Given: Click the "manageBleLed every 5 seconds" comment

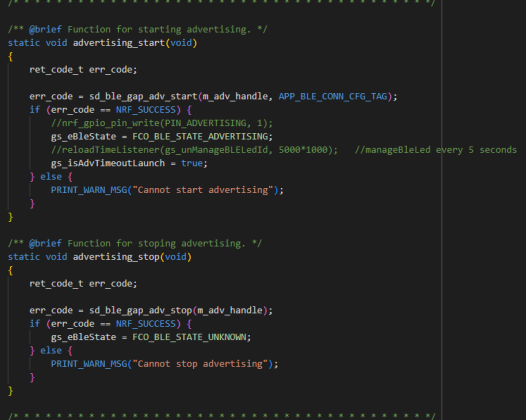Looking at the screenshot, I should point(436,150).
